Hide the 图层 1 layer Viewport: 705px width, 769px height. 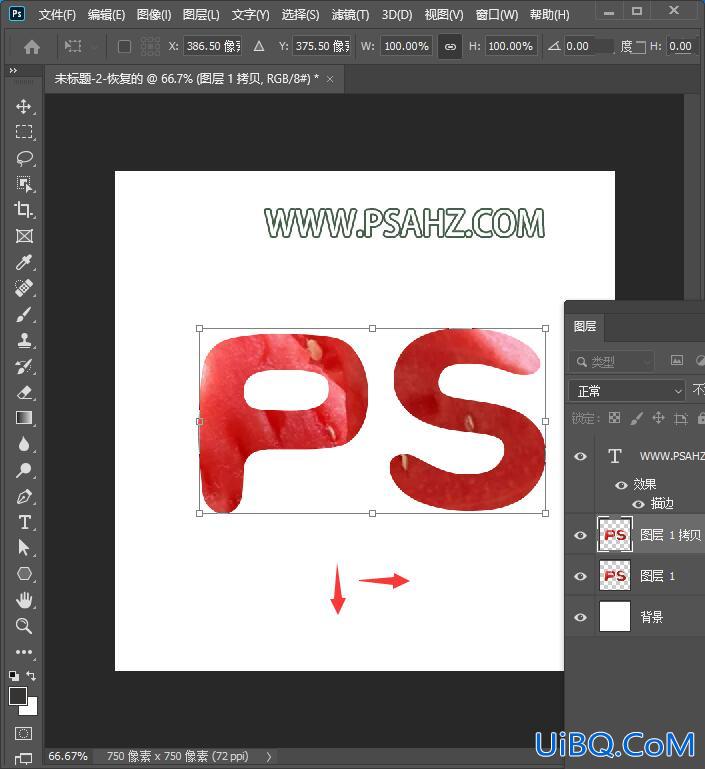point(580,576)
